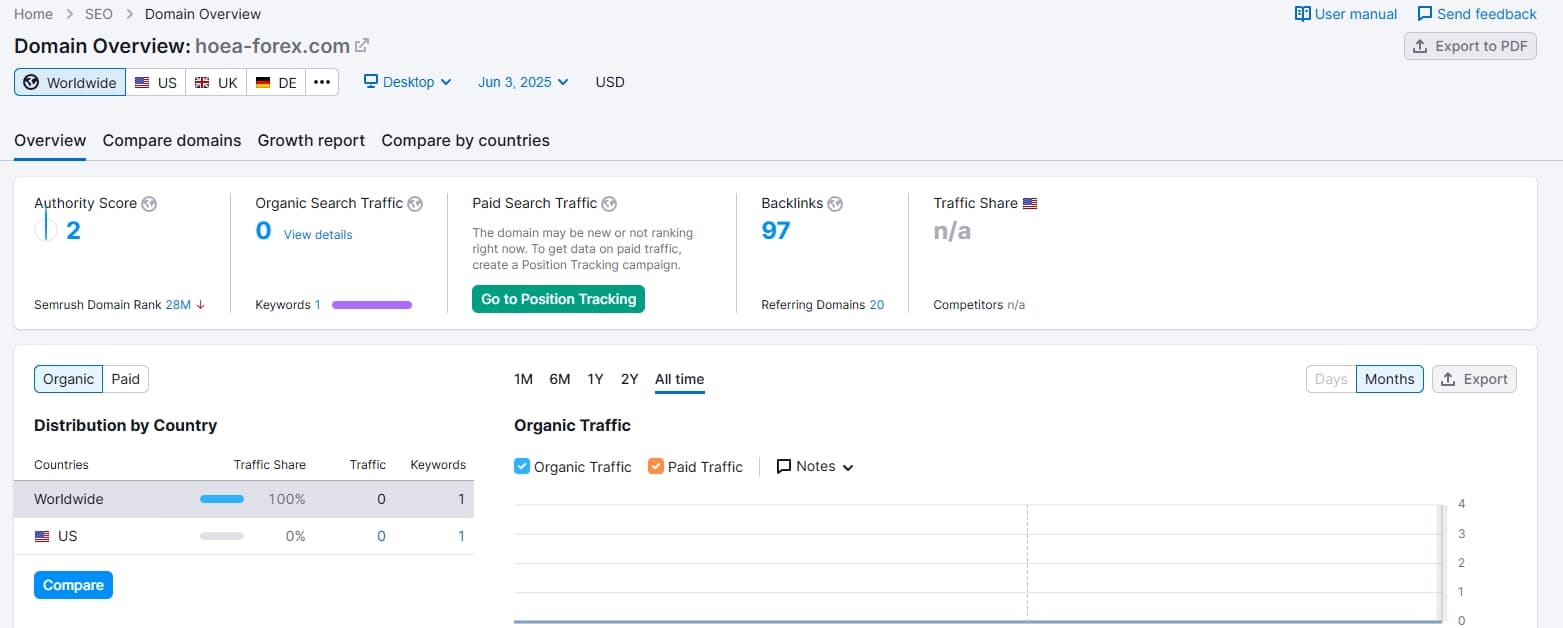Open the Jun 3, 2025 date dropdown
The image size is (1563, 628).
[523, 82]
